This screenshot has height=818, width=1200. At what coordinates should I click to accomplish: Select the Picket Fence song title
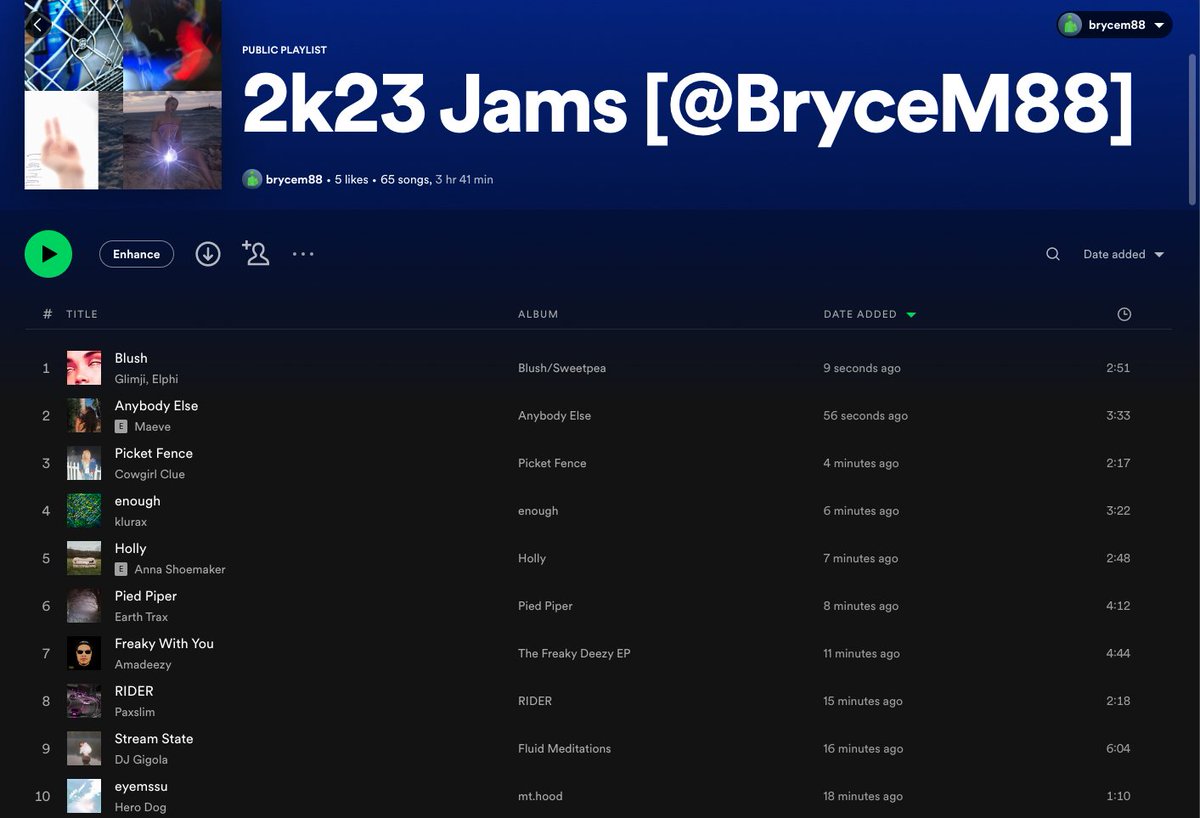click(x=154, y=453)
